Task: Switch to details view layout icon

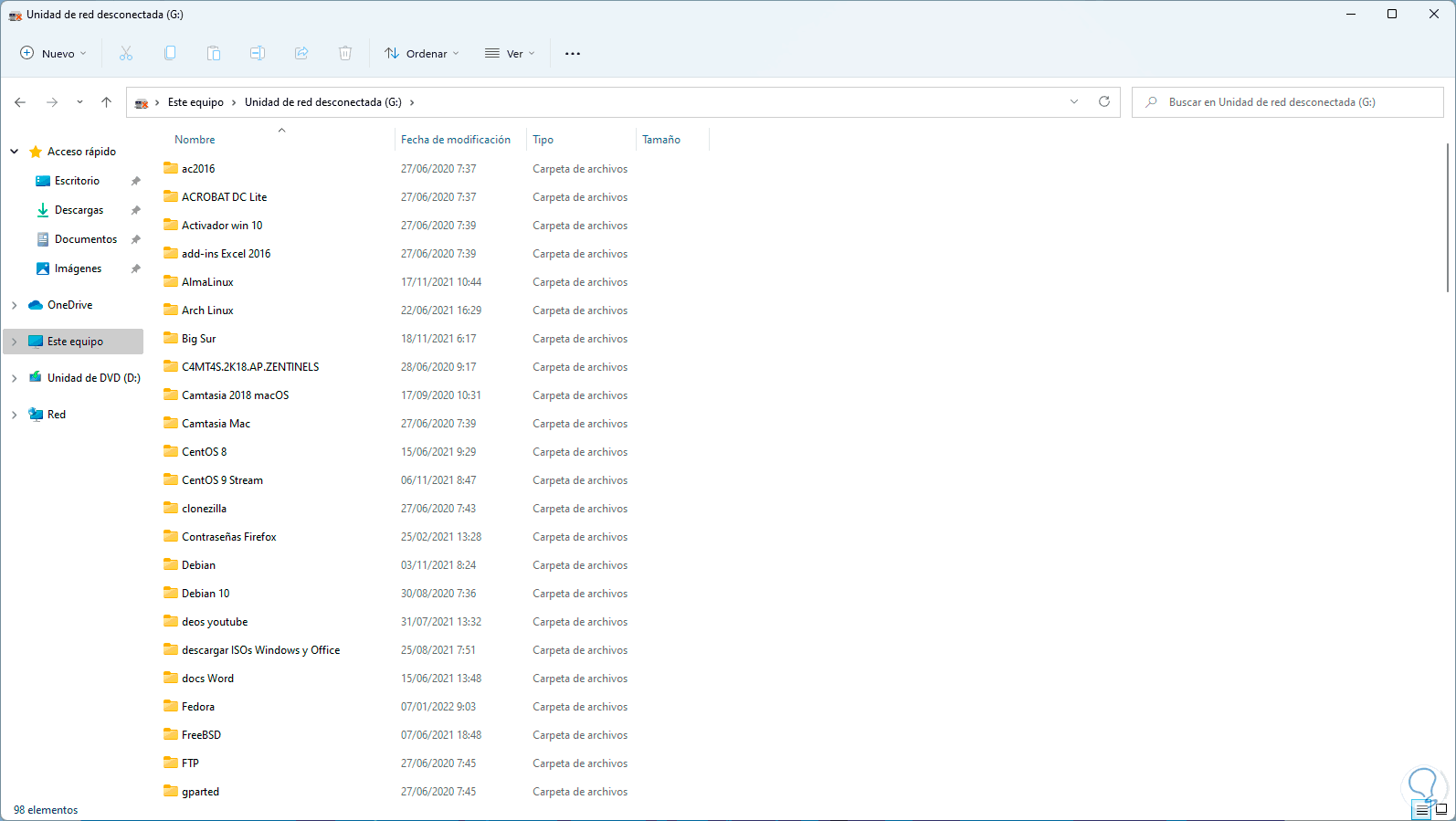Action: [1422, 810]
